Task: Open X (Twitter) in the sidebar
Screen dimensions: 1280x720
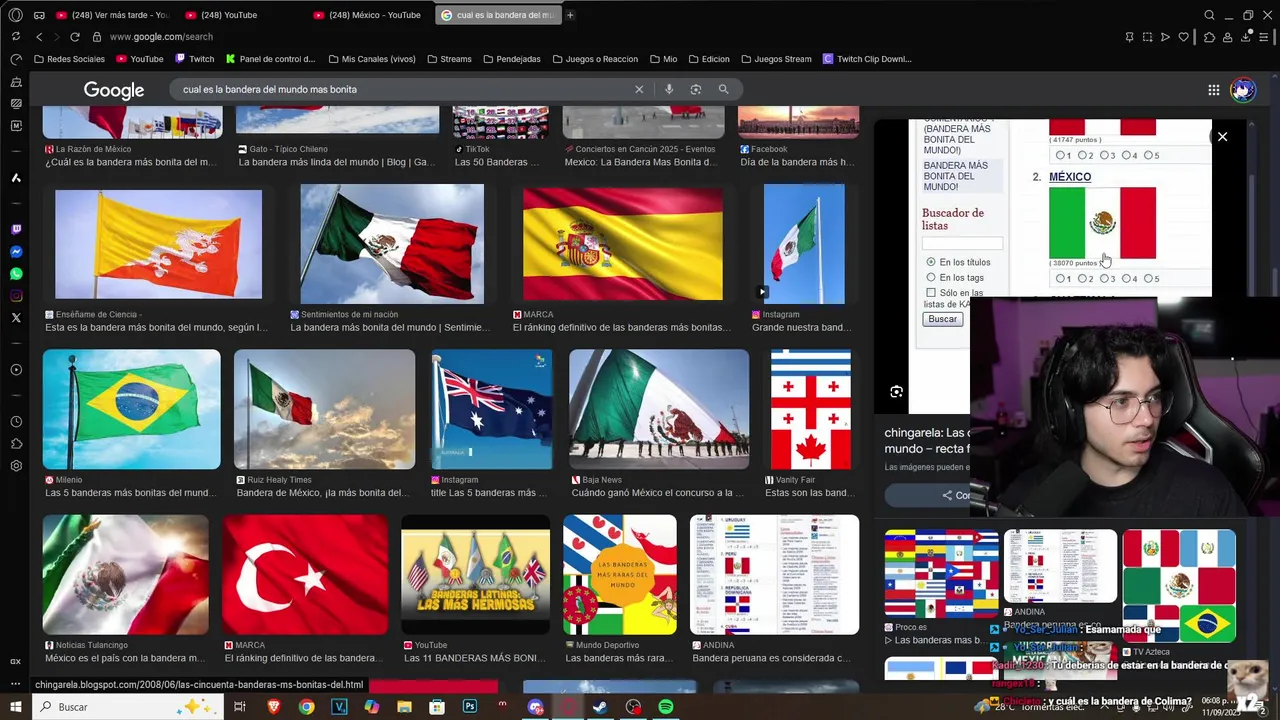Action: [x=16, y=318]
